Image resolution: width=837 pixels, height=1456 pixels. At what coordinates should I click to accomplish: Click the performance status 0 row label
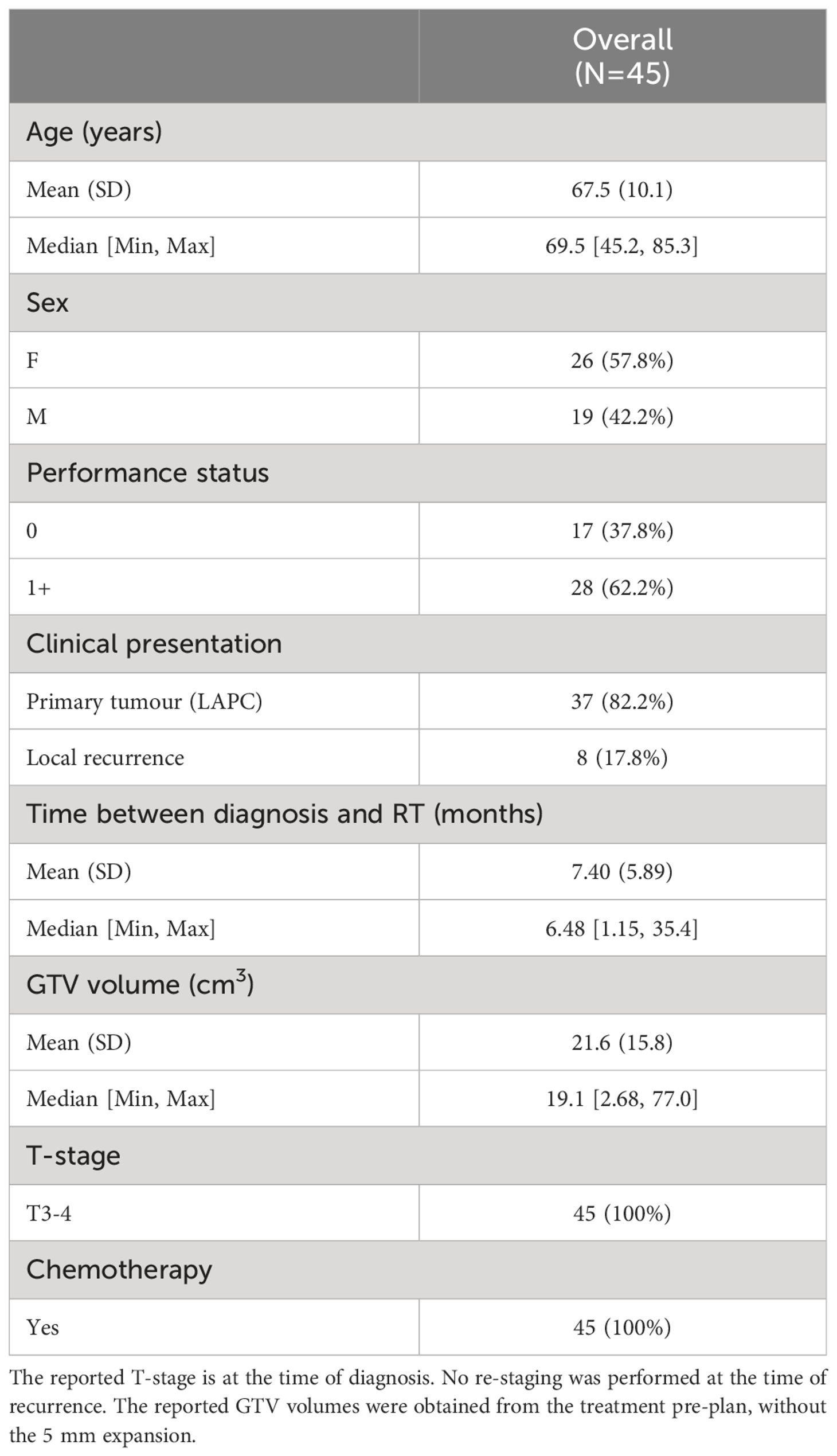click(32, 531)
